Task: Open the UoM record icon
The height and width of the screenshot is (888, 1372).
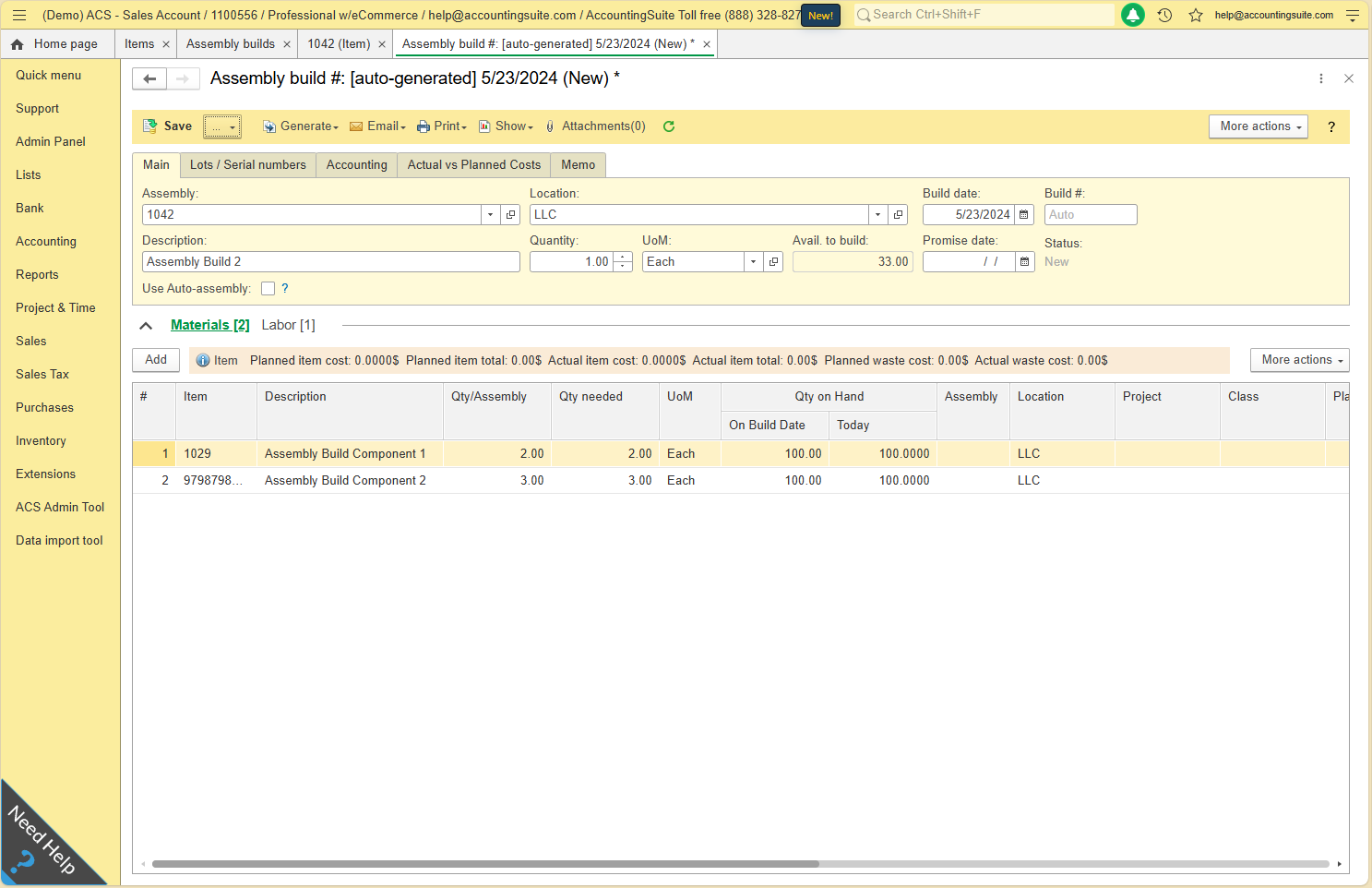Action: point(773,261)
